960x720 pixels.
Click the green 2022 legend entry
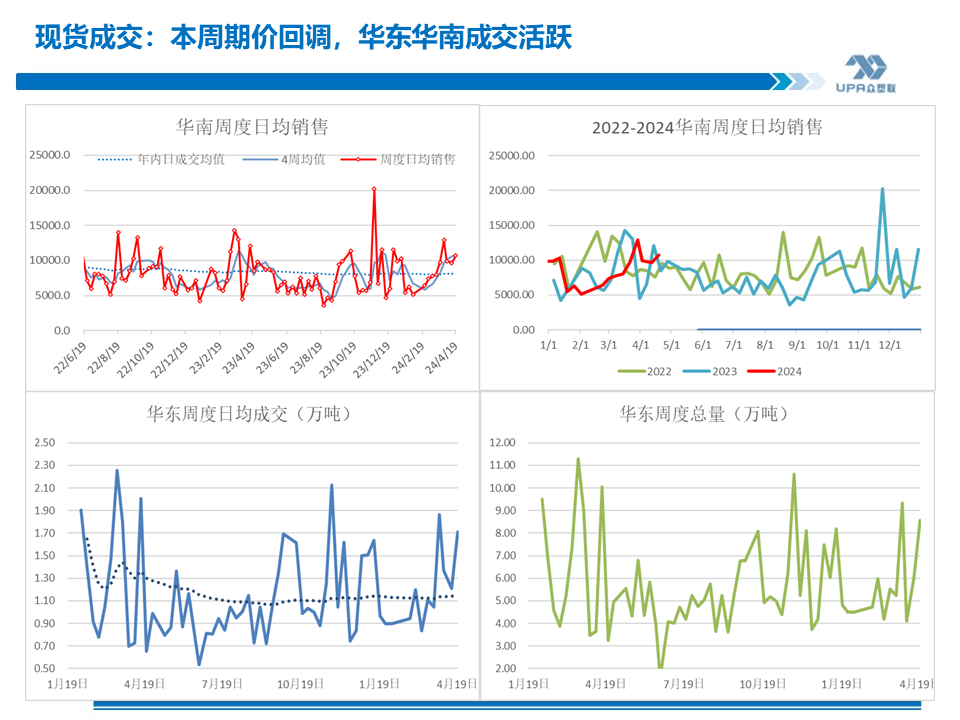[645, 372]
